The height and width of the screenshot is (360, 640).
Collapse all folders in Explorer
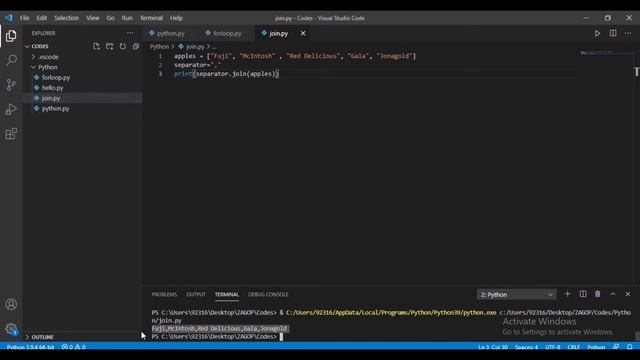[x=136, y=46]
